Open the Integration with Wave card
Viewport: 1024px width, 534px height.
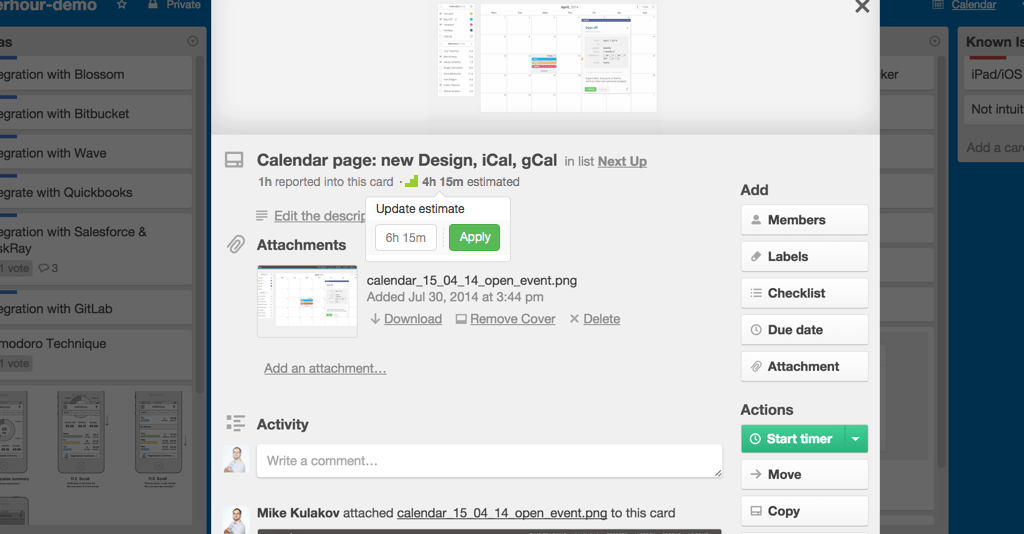click(x=96, y=151)
